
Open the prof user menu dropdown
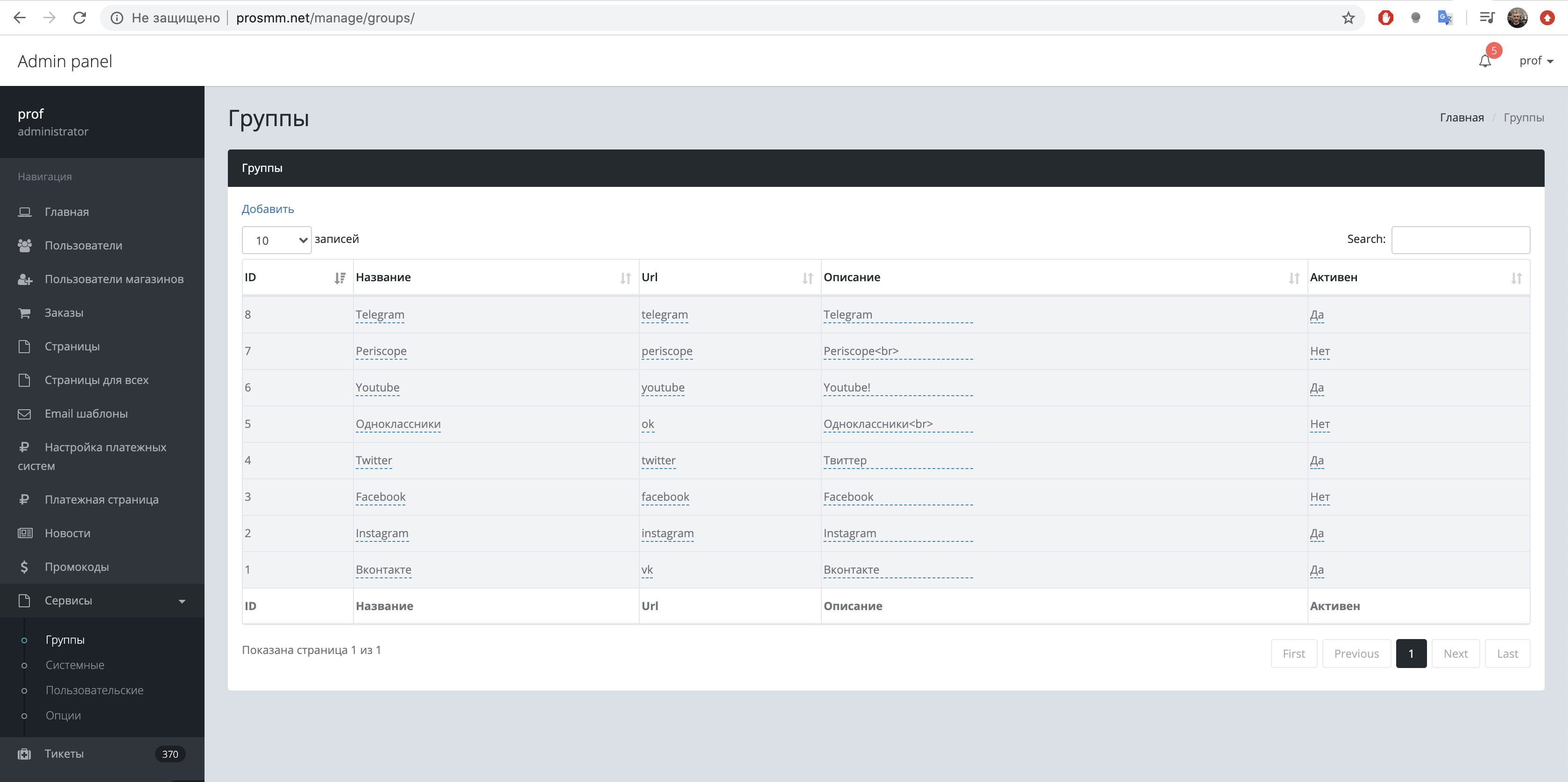1536,61
